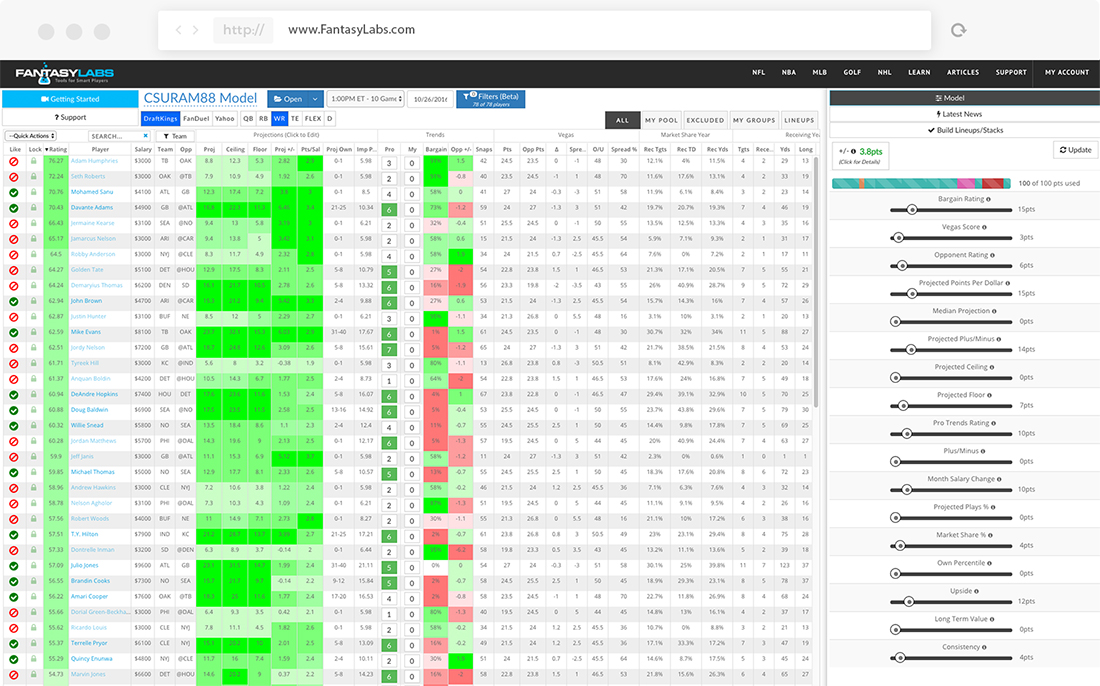Click the browser reload icon
This screenshot has width=1100, height=686.
pyautogui.click(x=958, y=29)
